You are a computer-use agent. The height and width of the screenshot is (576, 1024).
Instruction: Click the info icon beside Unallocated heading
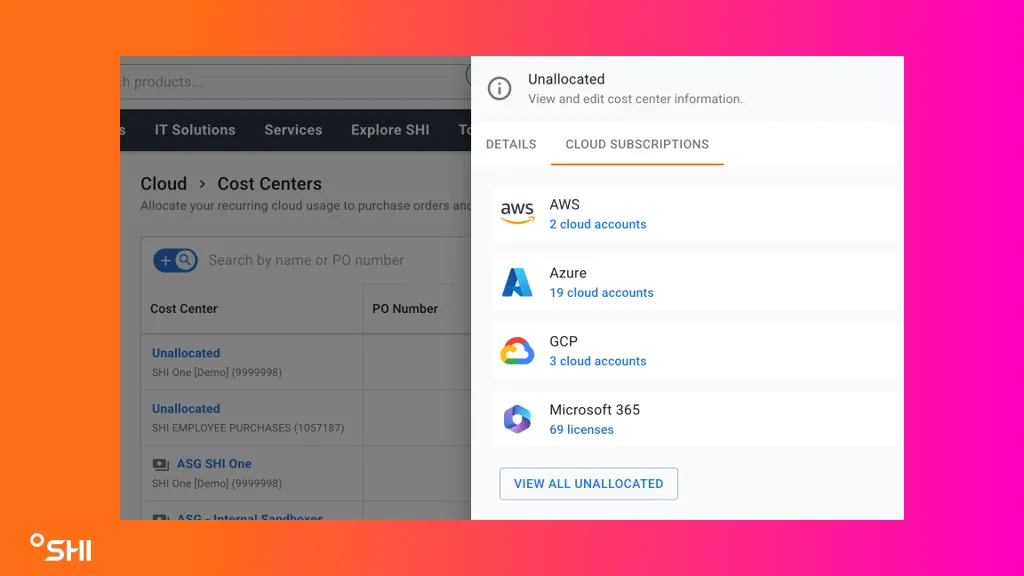500,88
